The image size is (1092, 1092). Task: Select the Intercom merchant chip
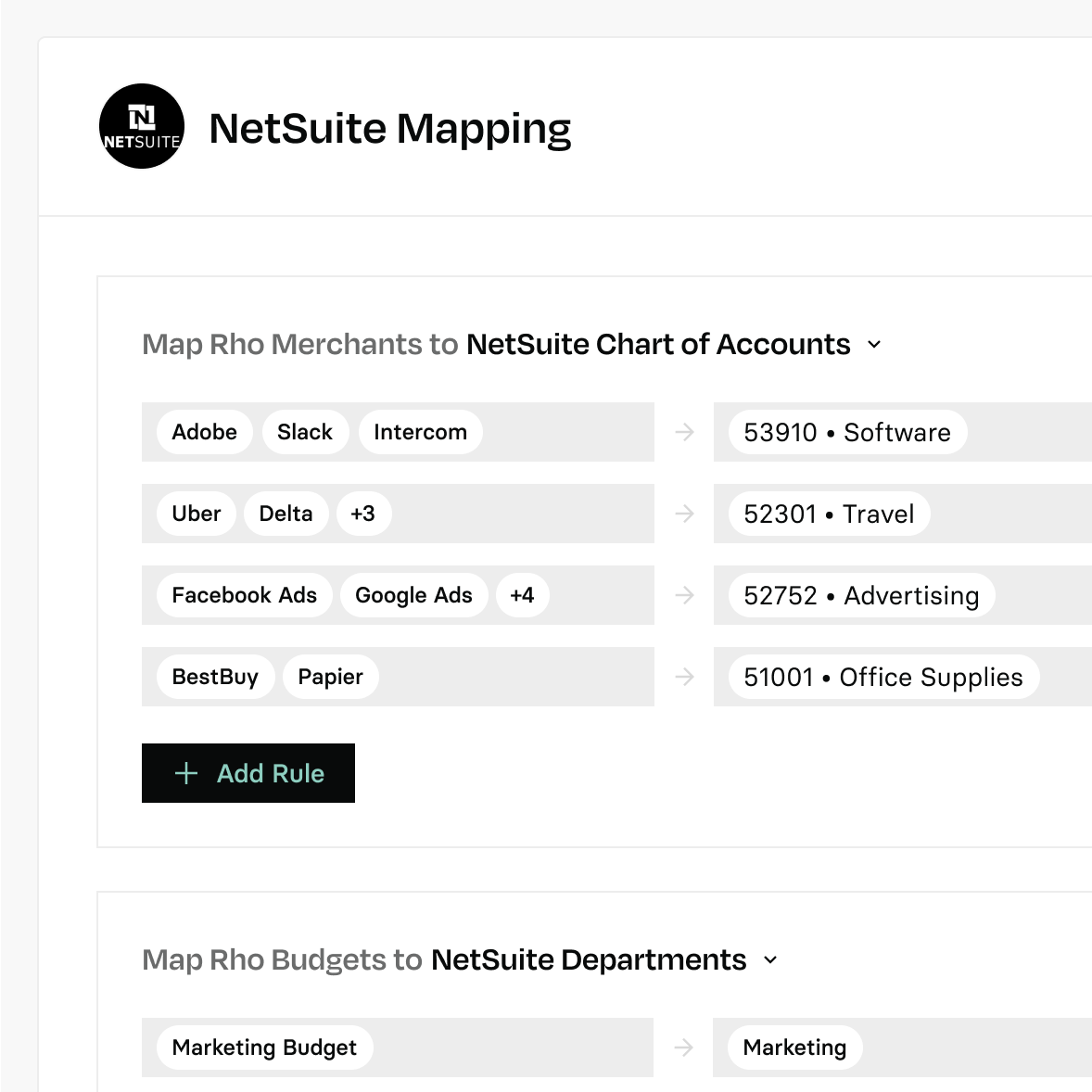pyautogui.click(x=420, y=432)
